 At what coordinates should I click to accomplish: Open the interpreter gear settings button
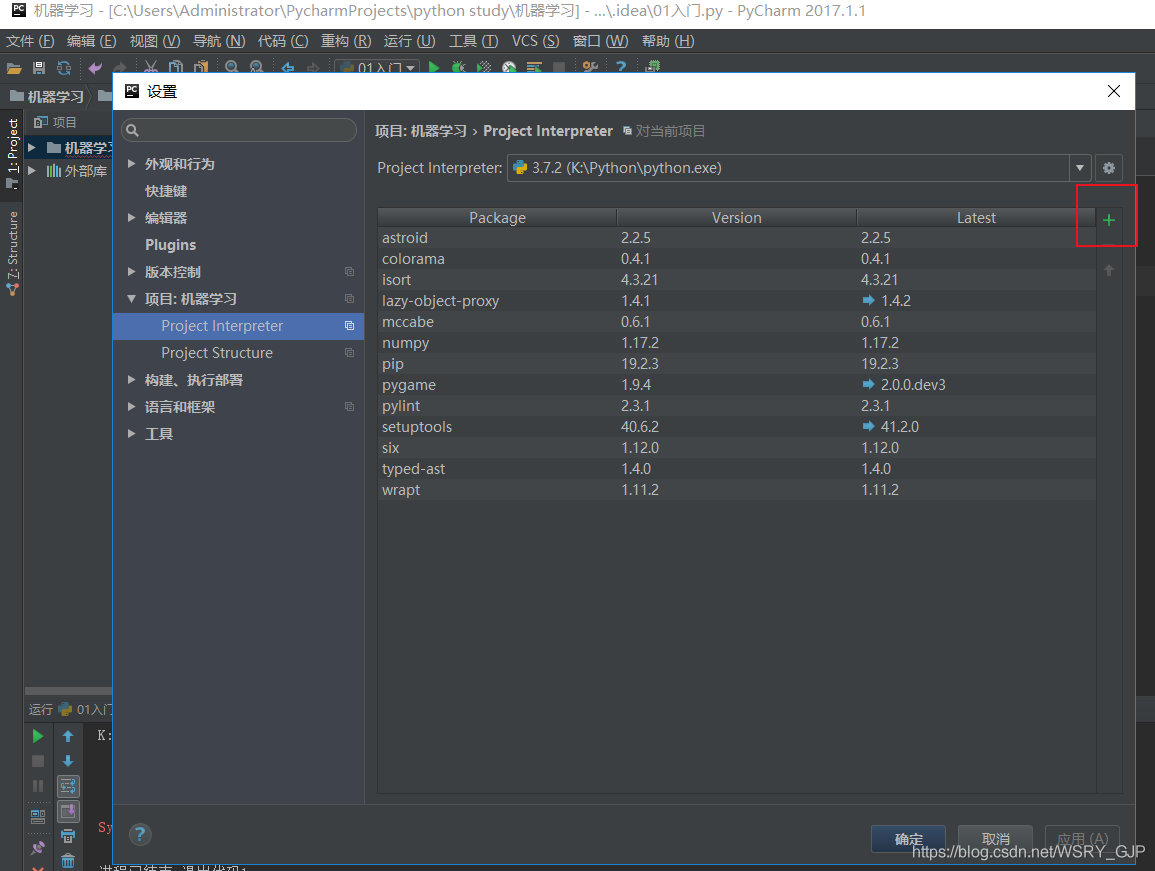point(1109,168)
